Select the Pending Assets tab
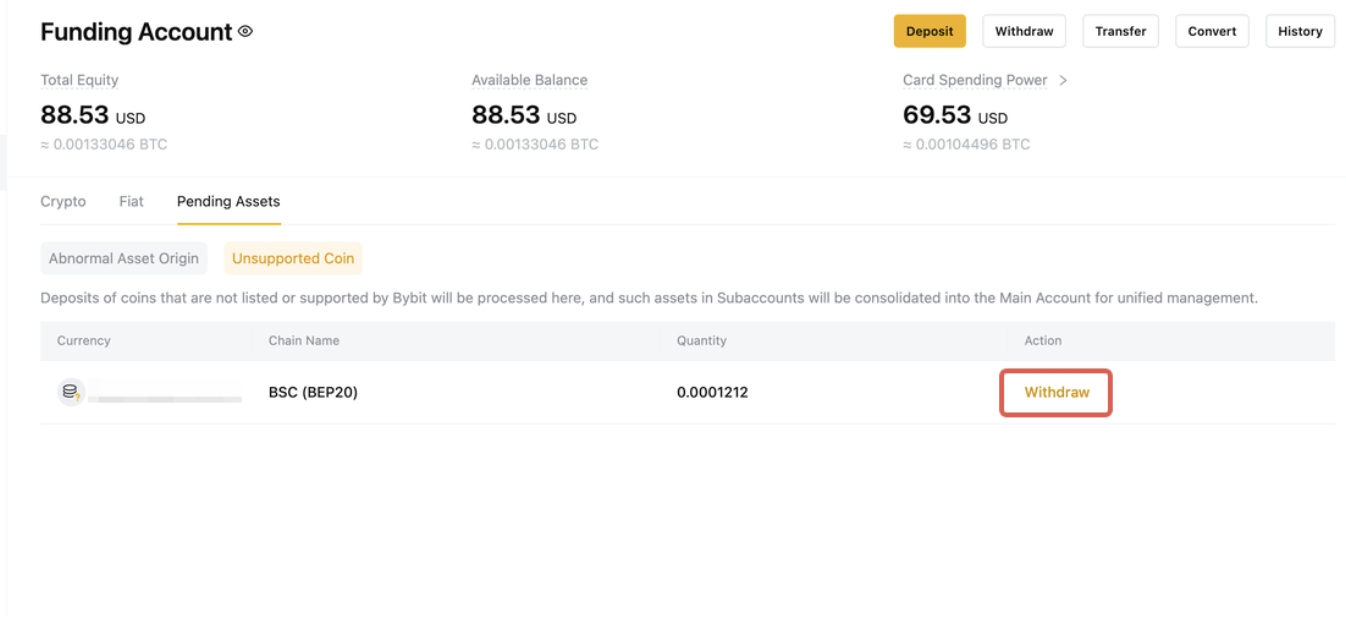Screen dimensions: 1346x619 tap(228, 201)
